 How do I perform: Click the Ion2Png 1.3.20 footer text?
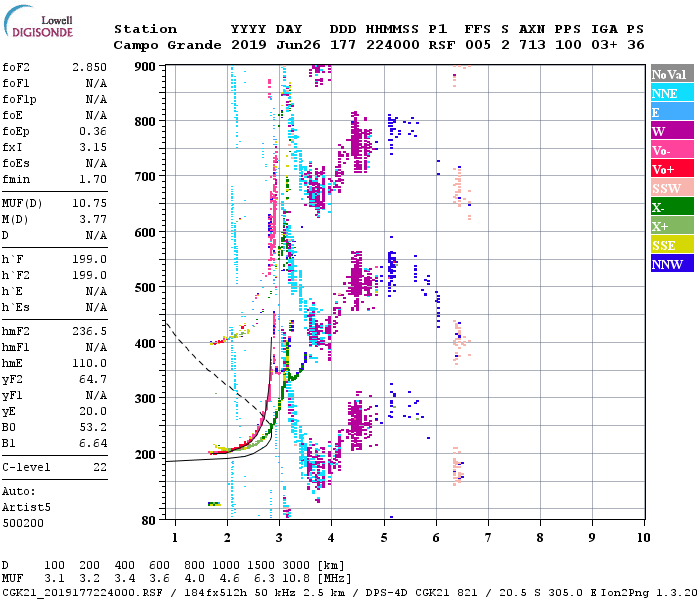click(649, 592)
